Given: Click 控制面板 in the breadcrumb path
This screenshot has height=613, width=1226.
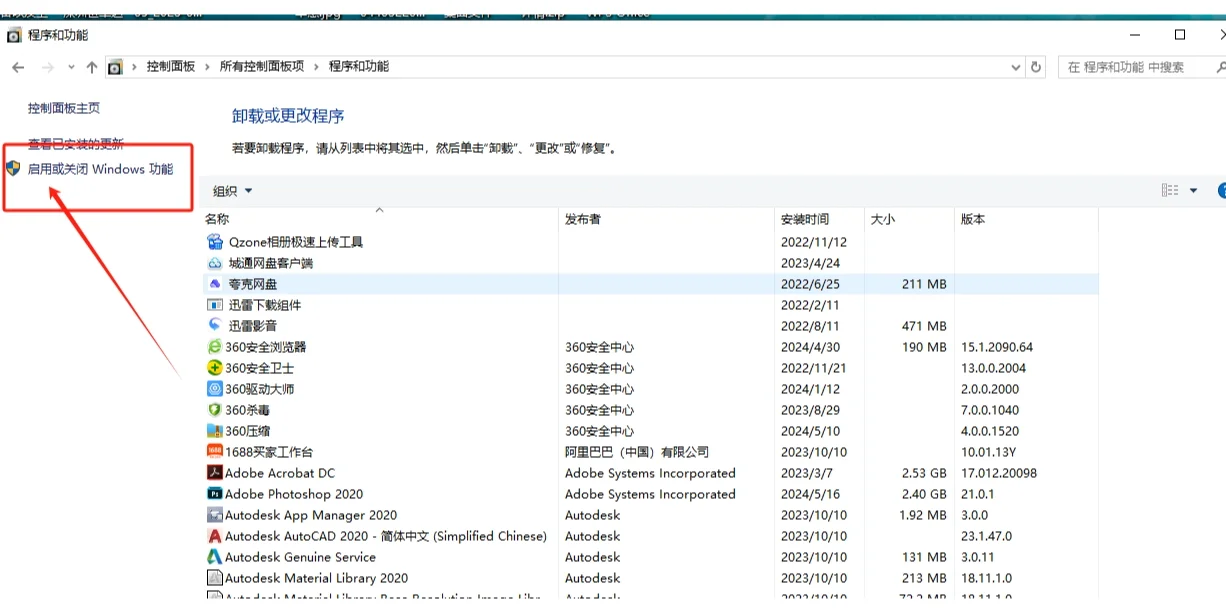Looking at the screenshot, I should [x=171, y=67].
